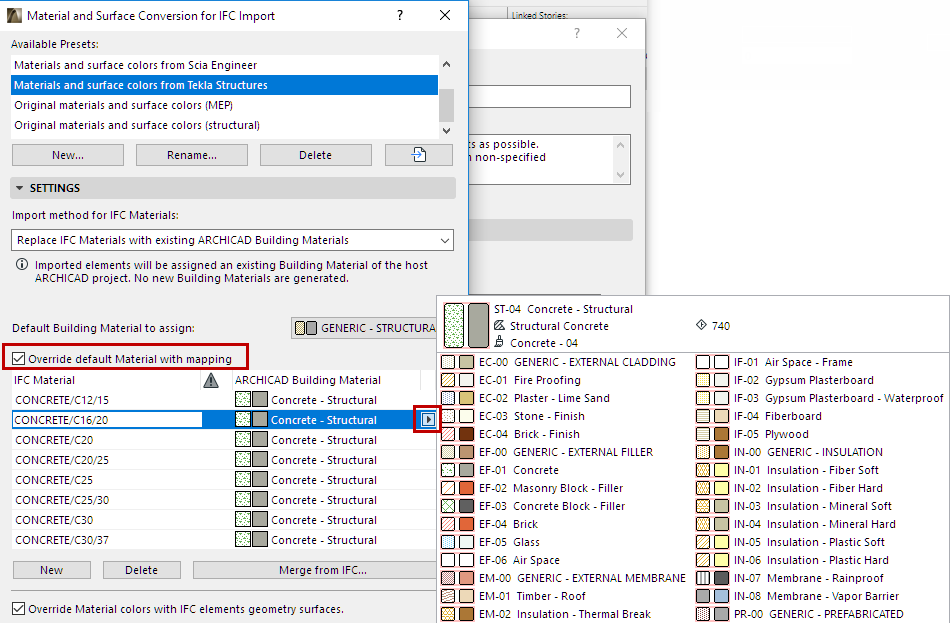Click Concrete - Structural swatch in CONCRETE/C30/37 row
The image size is (950, 623).
[x=251, y=540]
